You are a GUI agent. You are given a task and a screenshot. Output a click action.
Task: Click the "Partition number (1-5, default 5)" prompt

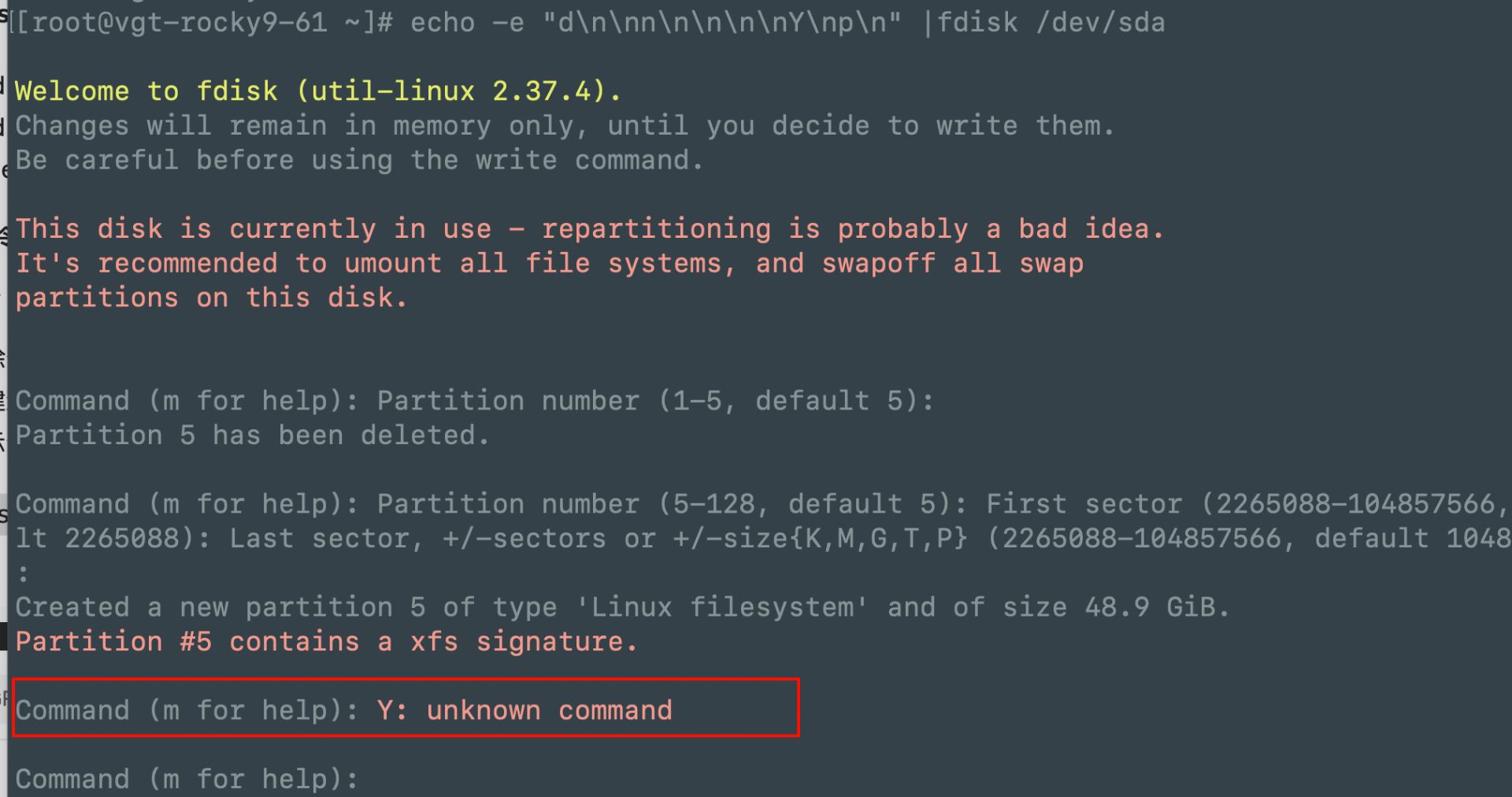pos(654,401)
